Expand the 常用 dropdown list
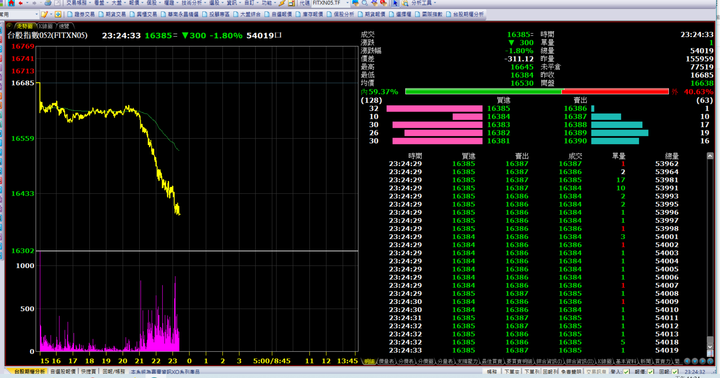 click(36, 14)
